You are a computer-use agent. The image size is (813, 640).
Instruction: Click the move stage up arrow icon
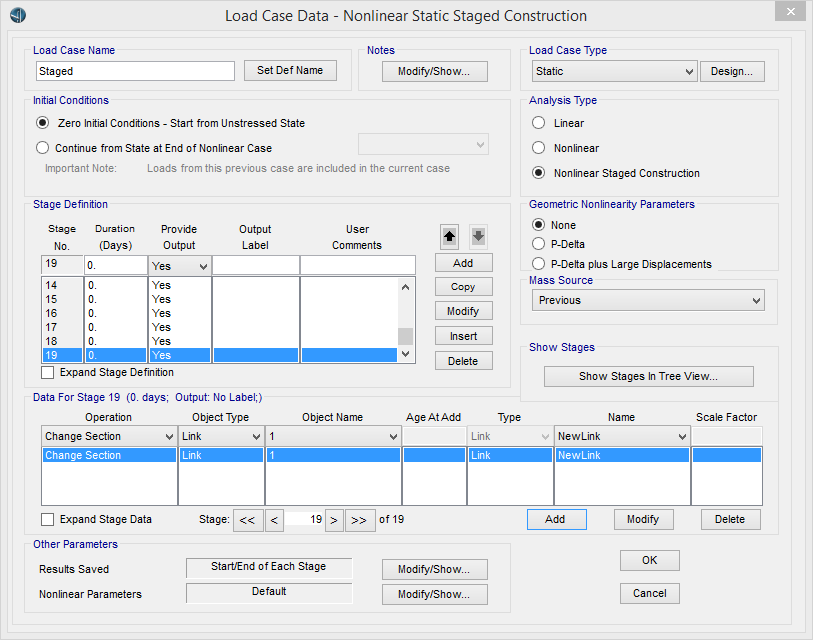(449, 237)
